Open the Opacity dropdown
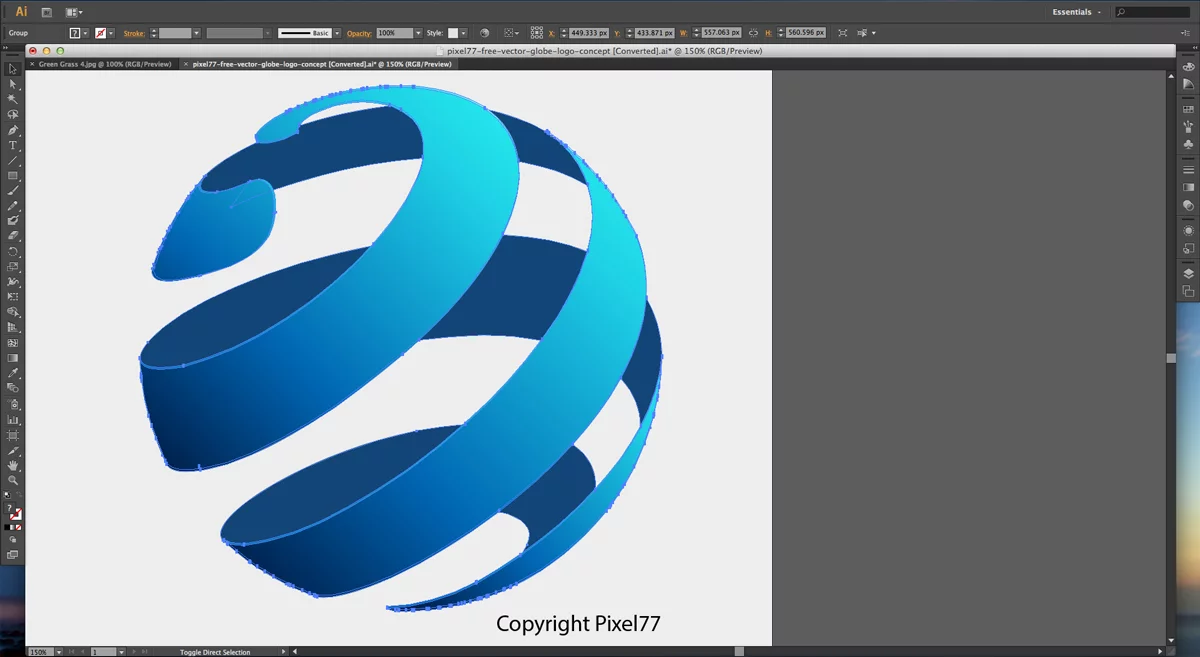This screenshot has height=657, width=1200. 417,33
